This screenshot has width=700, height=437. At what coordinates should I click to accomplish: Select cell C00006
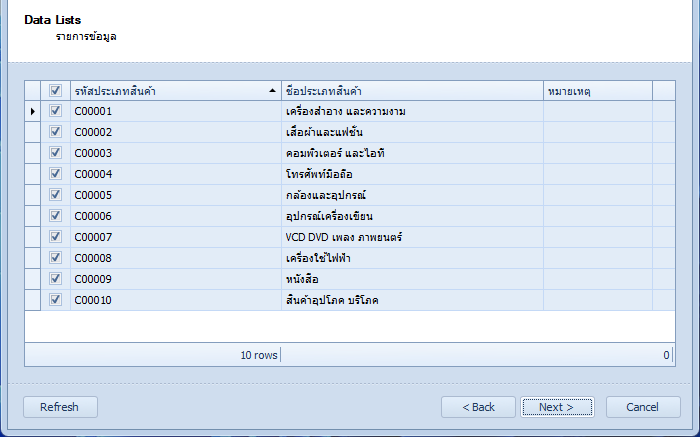click(x=176, y=216)
